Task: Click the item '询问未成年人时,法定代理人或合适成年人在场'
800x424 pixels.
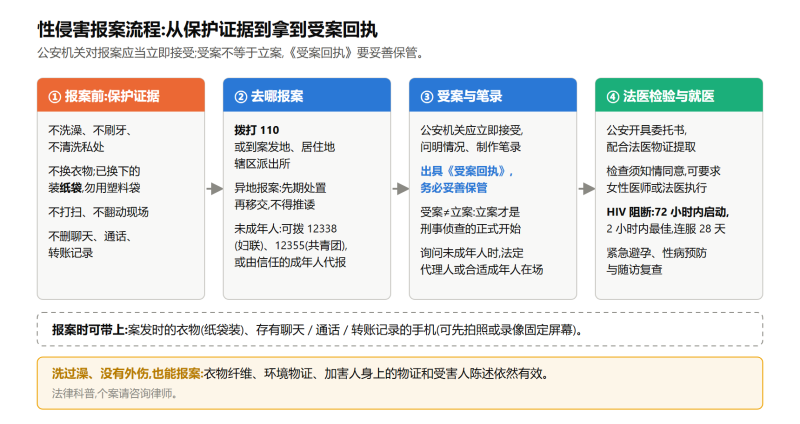Action: (x=482, y=261)
